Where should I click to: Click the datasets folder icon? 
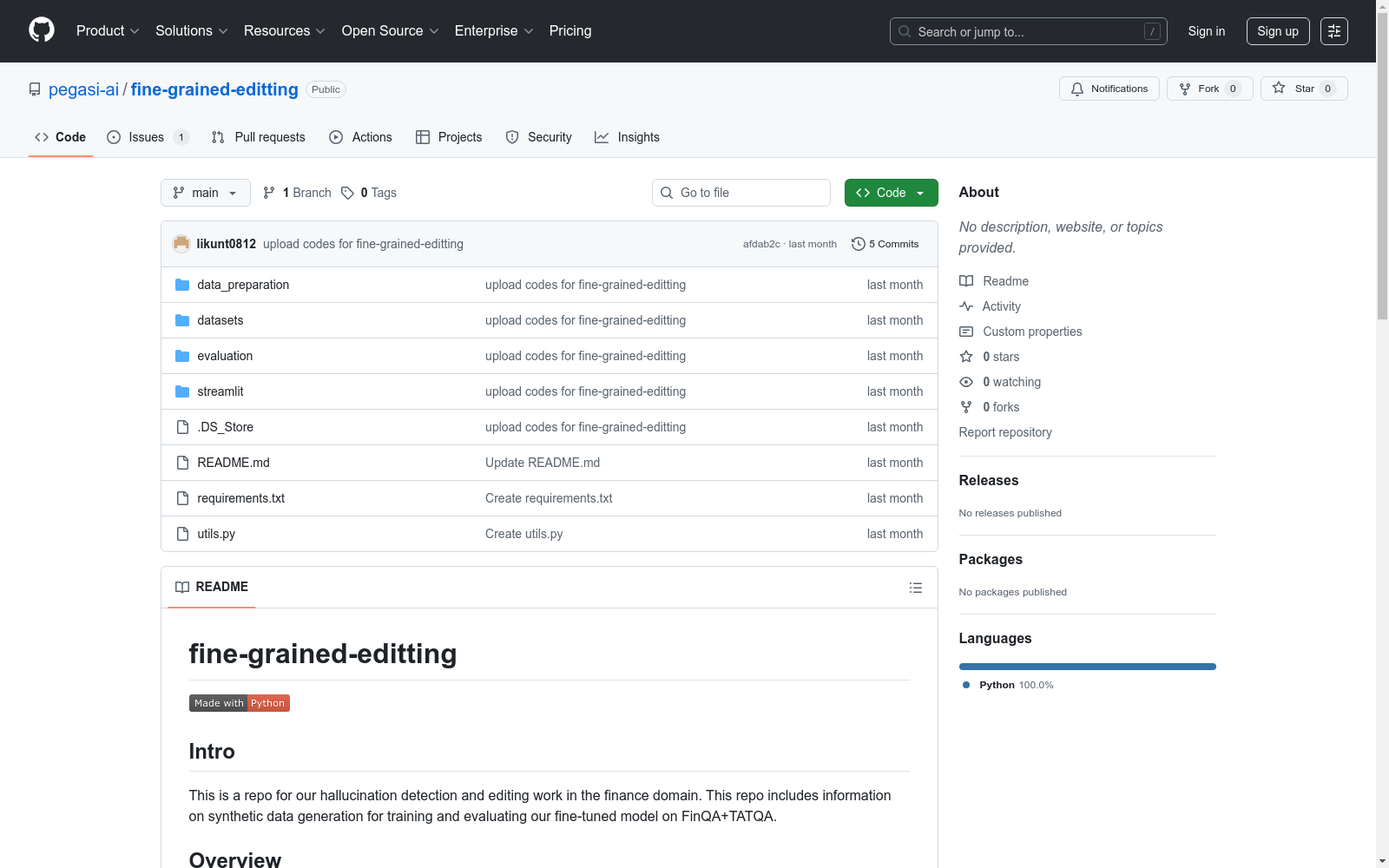pyautogui.click(x=182, y=320)
